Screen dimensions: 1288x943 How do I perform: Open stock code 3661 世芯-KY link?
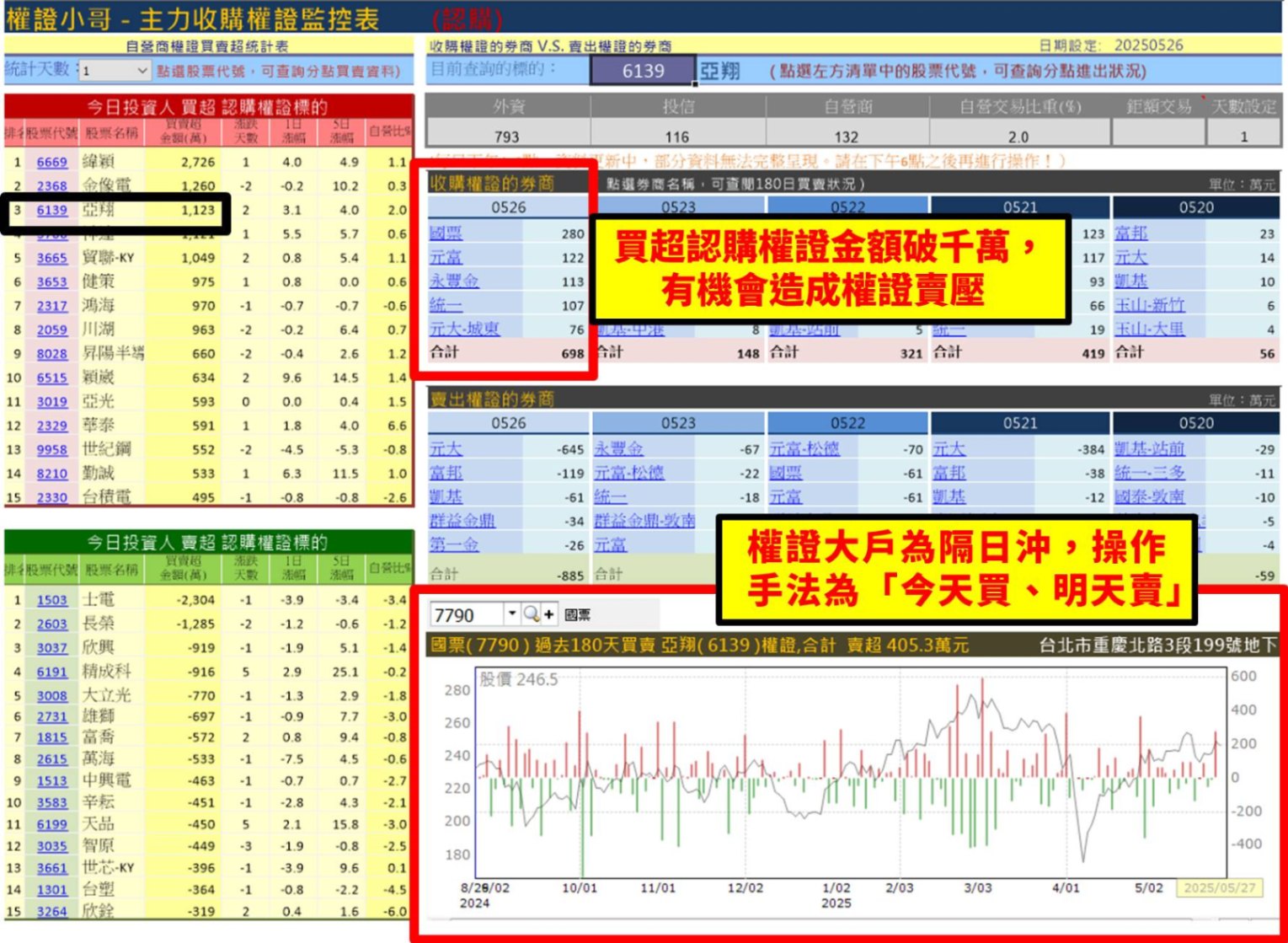point(51,868)
